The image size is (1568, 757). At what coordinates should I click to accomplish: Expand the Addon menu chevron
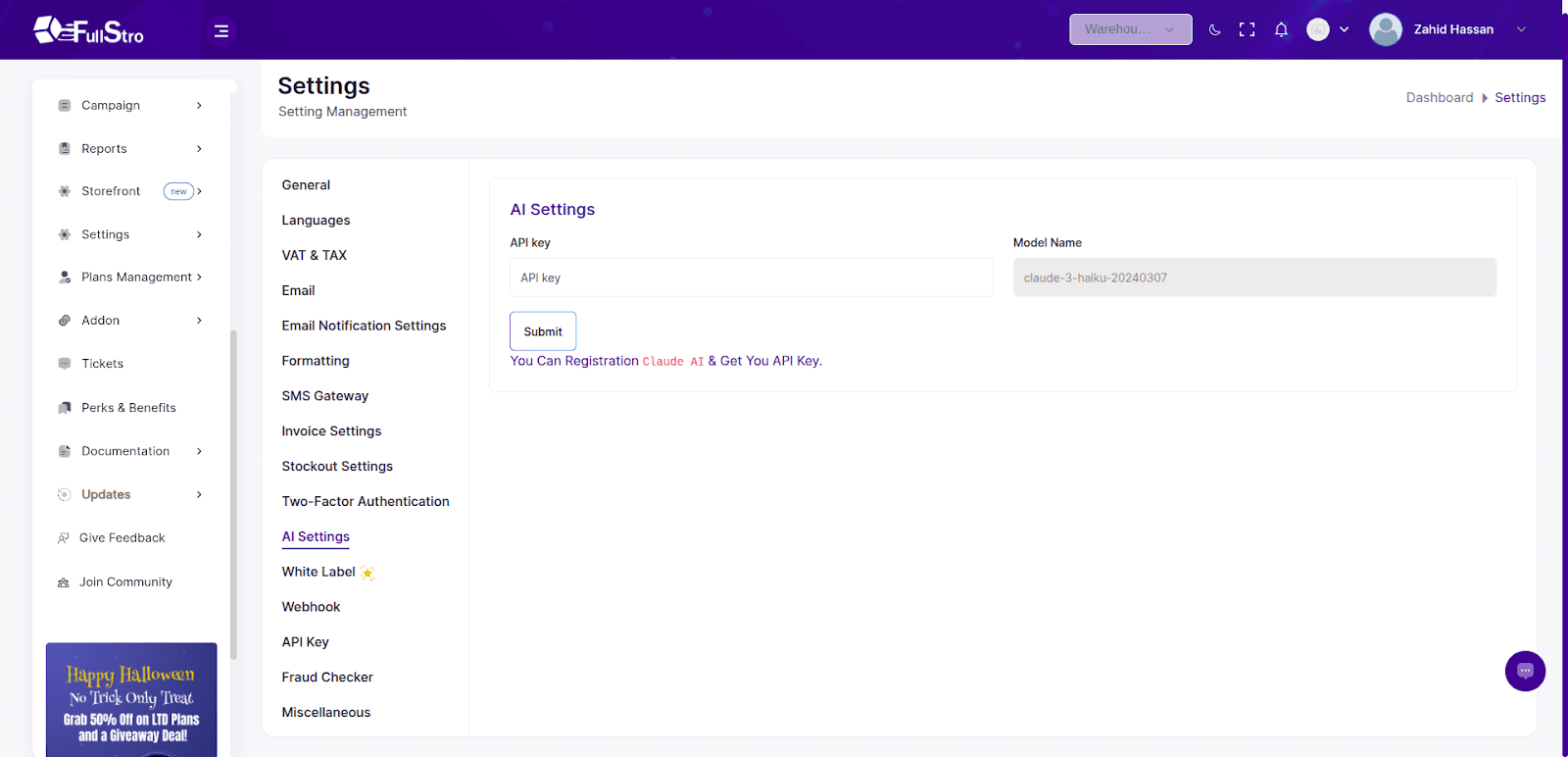coord(199,321)
